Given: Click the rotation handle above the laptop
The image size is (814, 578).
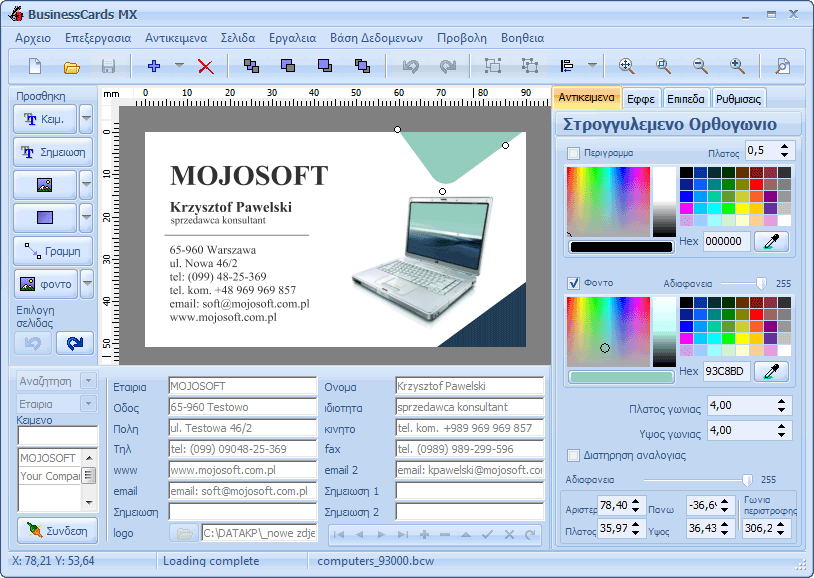Looking at the screenshot, I should [x=442, y=192].
